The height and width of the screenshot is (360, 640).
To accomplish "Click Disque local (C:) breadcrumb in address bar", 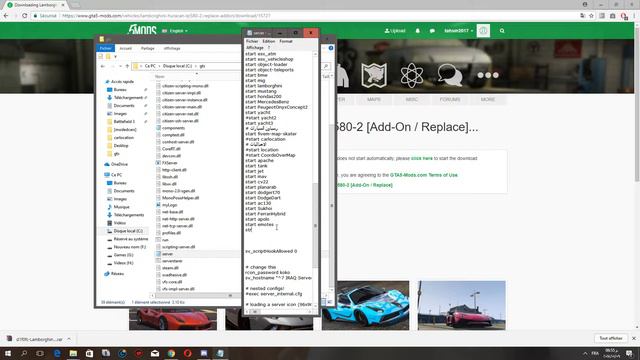I will (x=177, y=66).
